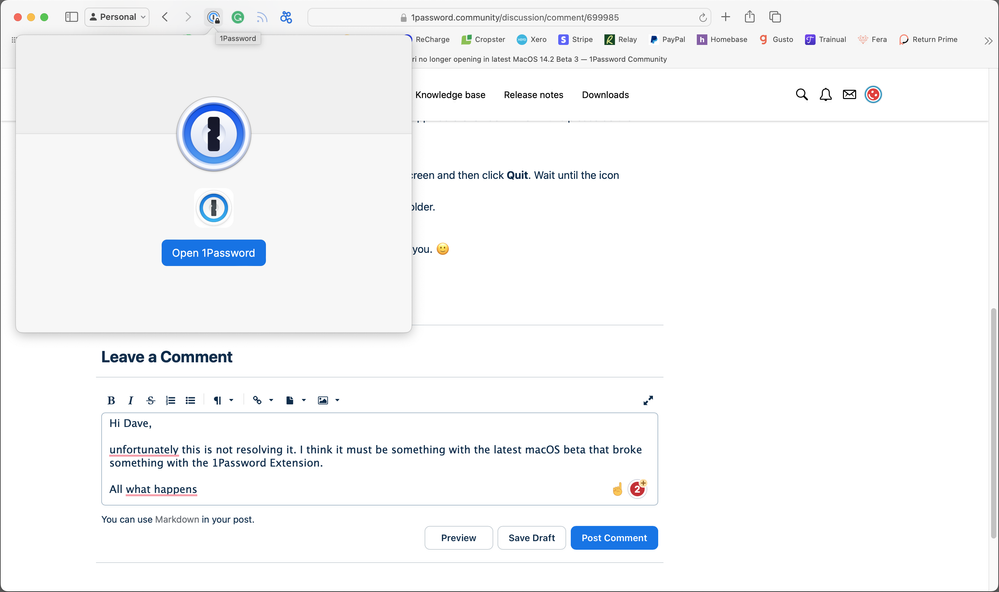
Task: Click the Safari Share icon
Action: [749, 17]
